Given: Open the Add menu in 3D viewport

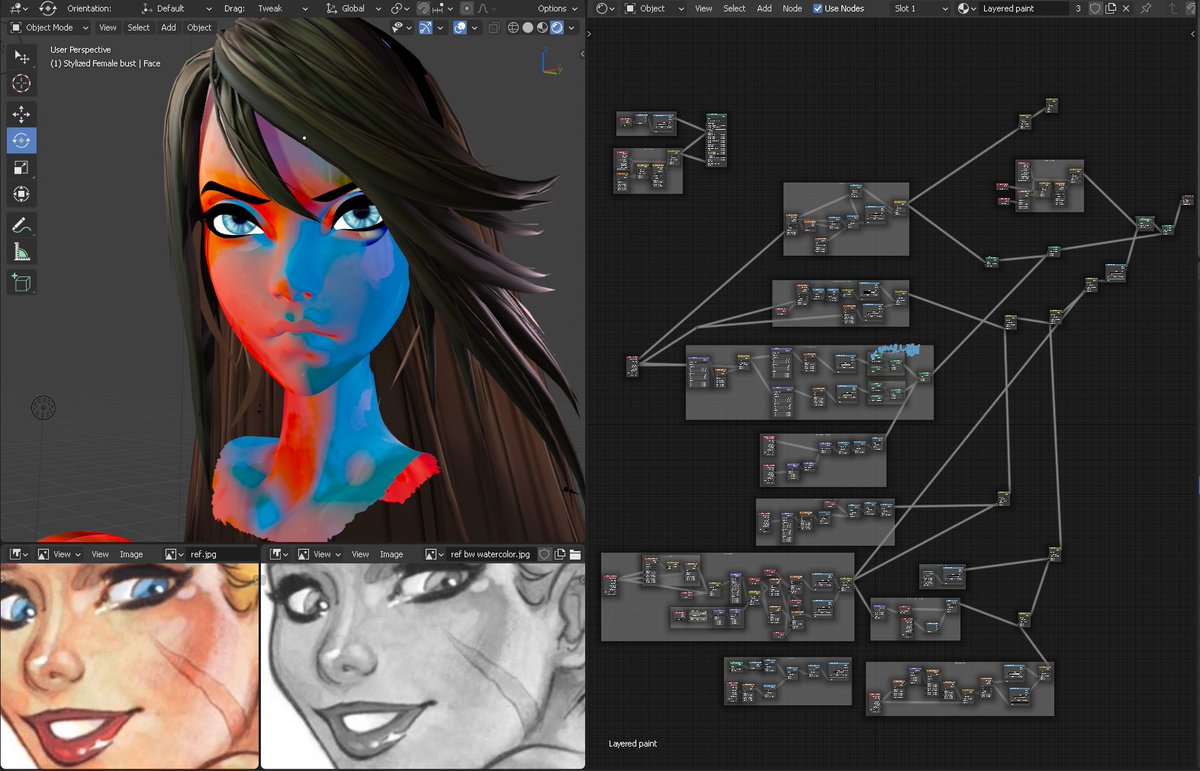Looking at the screenshot, I should (168, 27).
